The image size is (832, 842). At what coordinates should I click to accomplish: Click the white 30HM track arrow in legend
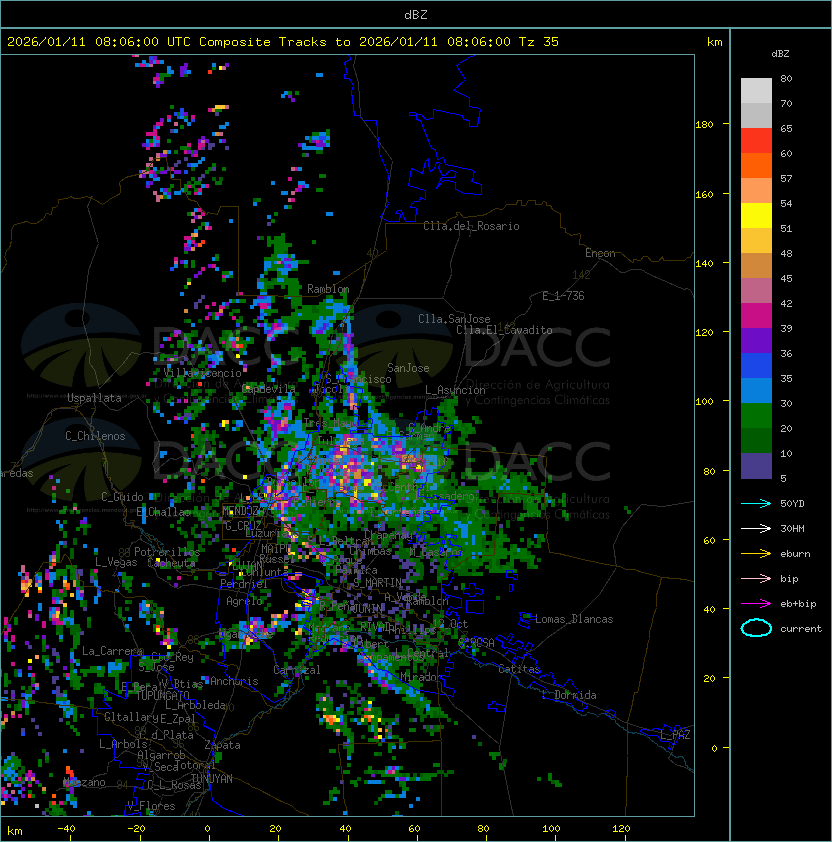(x=756, y=528)
